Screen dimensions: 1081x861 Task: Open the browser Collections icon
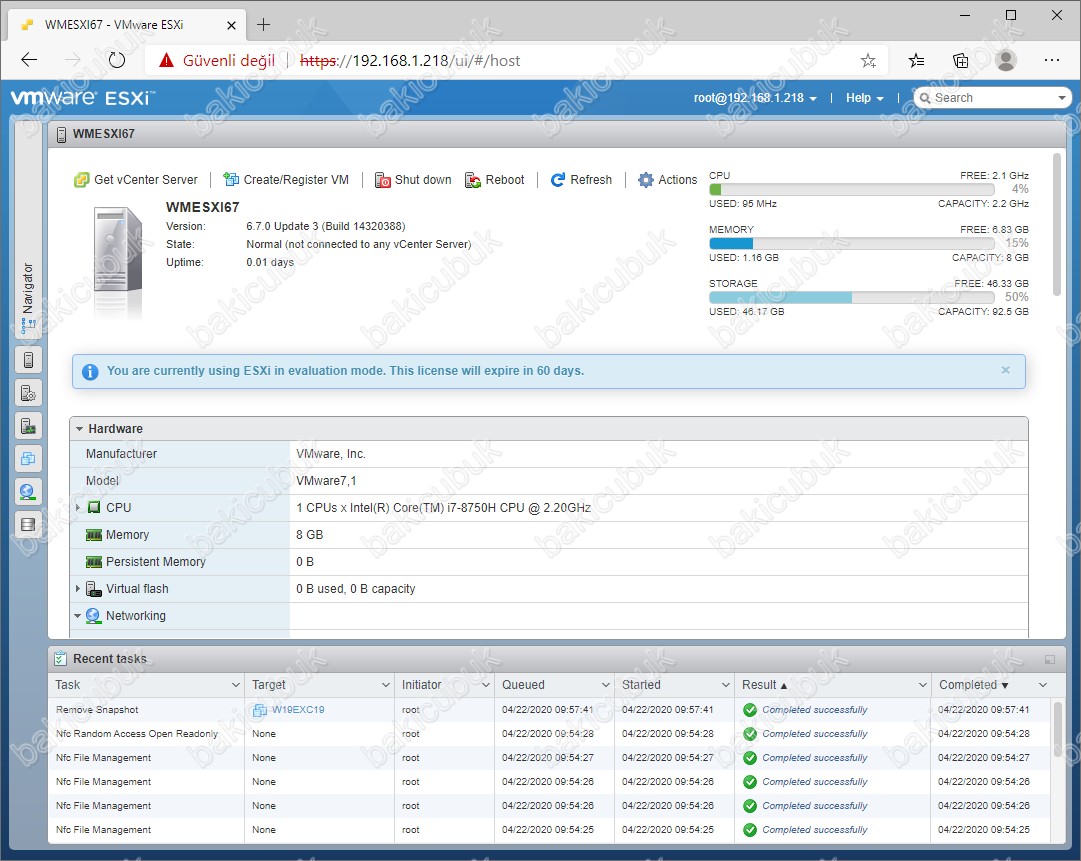(x=960, y=61)
